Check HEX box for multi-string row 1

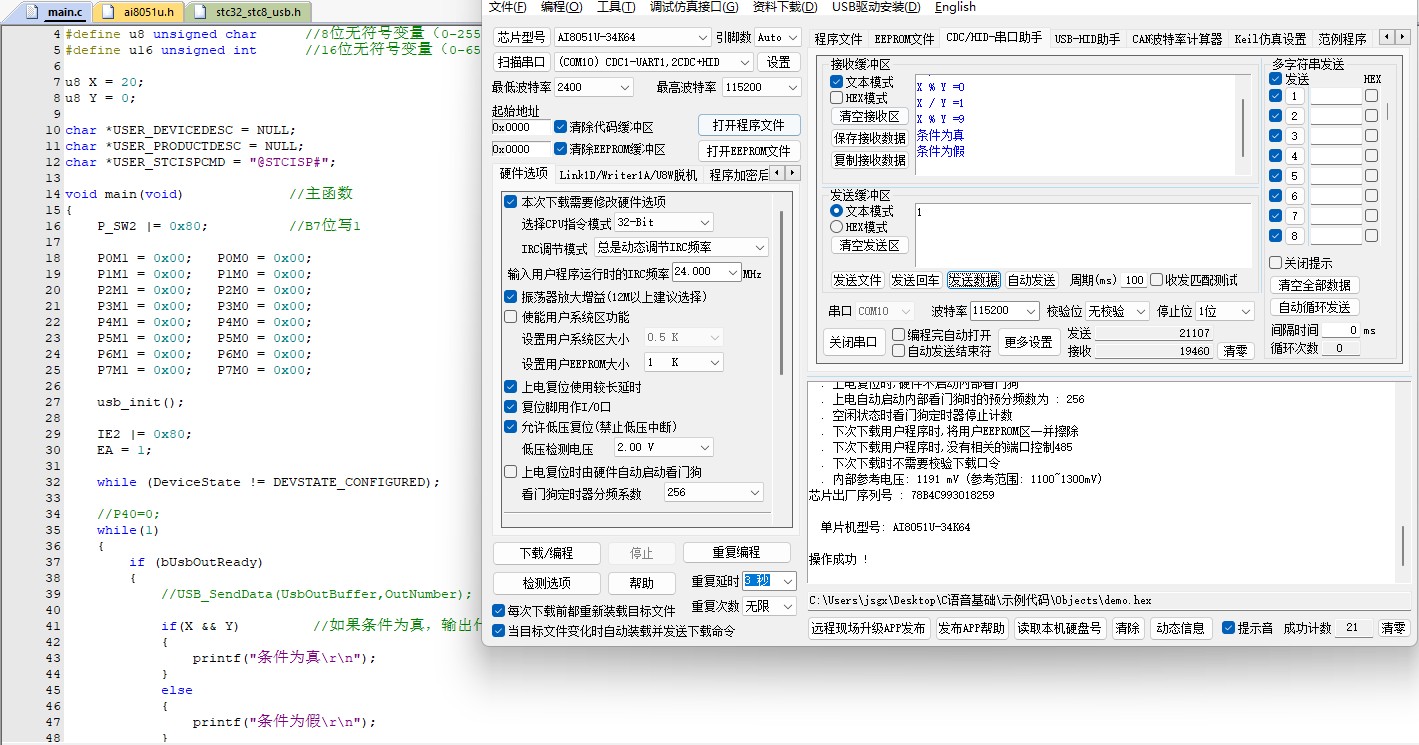pos(1371,96)
